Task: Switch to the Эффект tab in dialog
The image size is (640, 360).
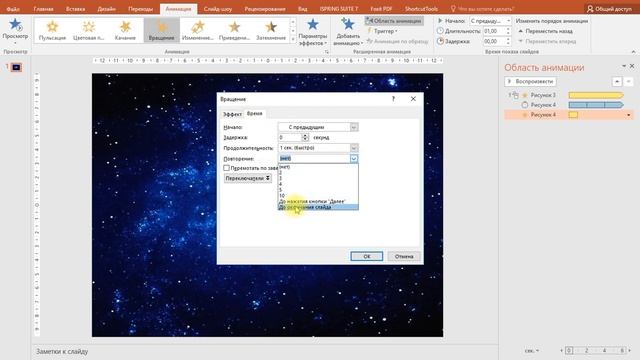Action: (x=232, y=114)
